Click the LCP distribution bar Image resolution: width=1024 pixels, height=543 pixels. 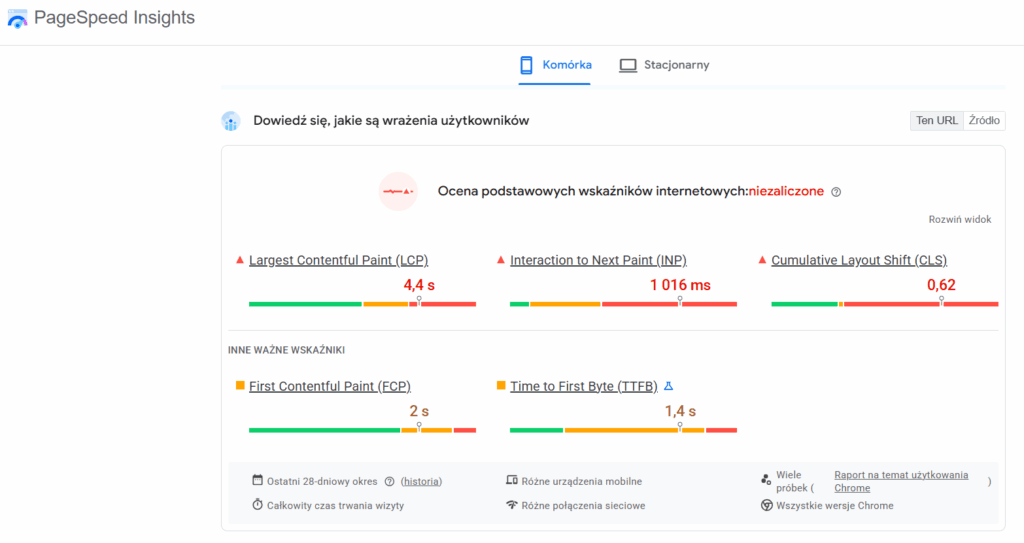click(362, 304)
